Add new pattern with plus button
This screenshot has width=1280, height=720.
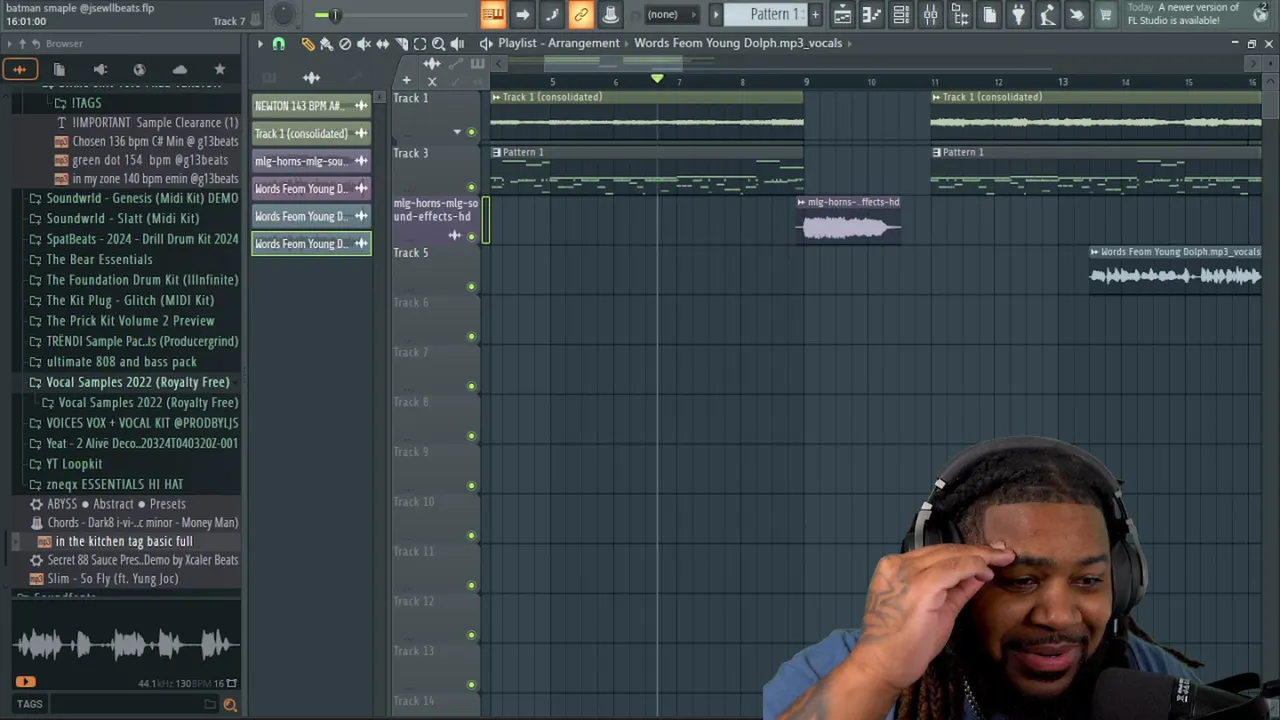point(815,14)
